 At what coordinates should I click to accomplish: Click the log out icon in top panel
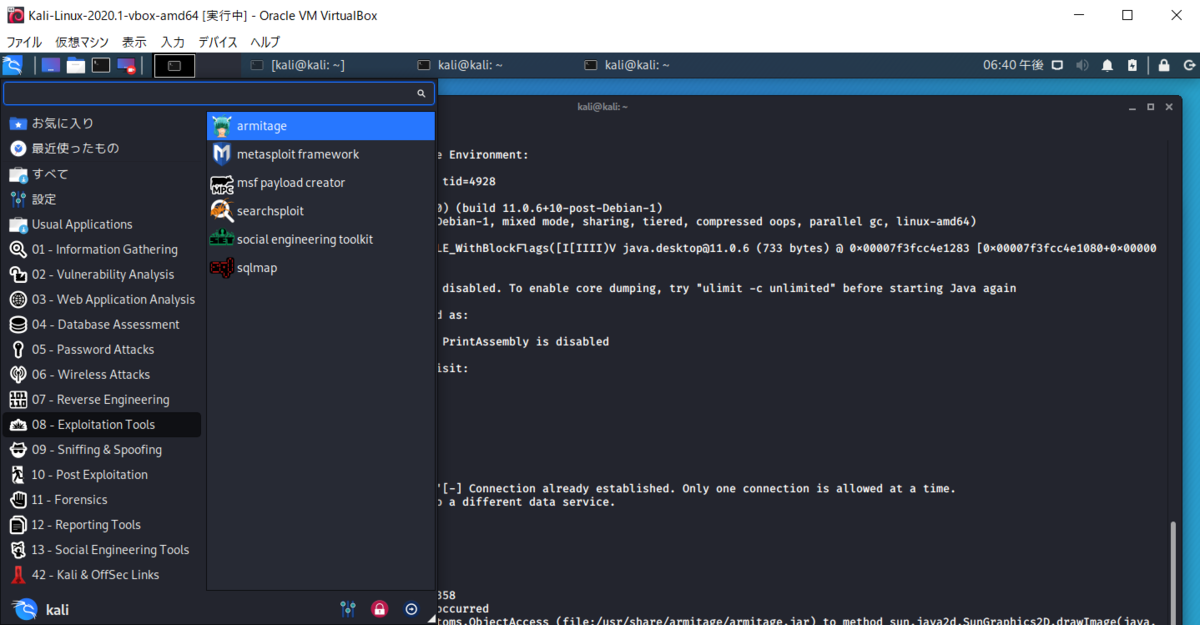(x=1187, y=66)
